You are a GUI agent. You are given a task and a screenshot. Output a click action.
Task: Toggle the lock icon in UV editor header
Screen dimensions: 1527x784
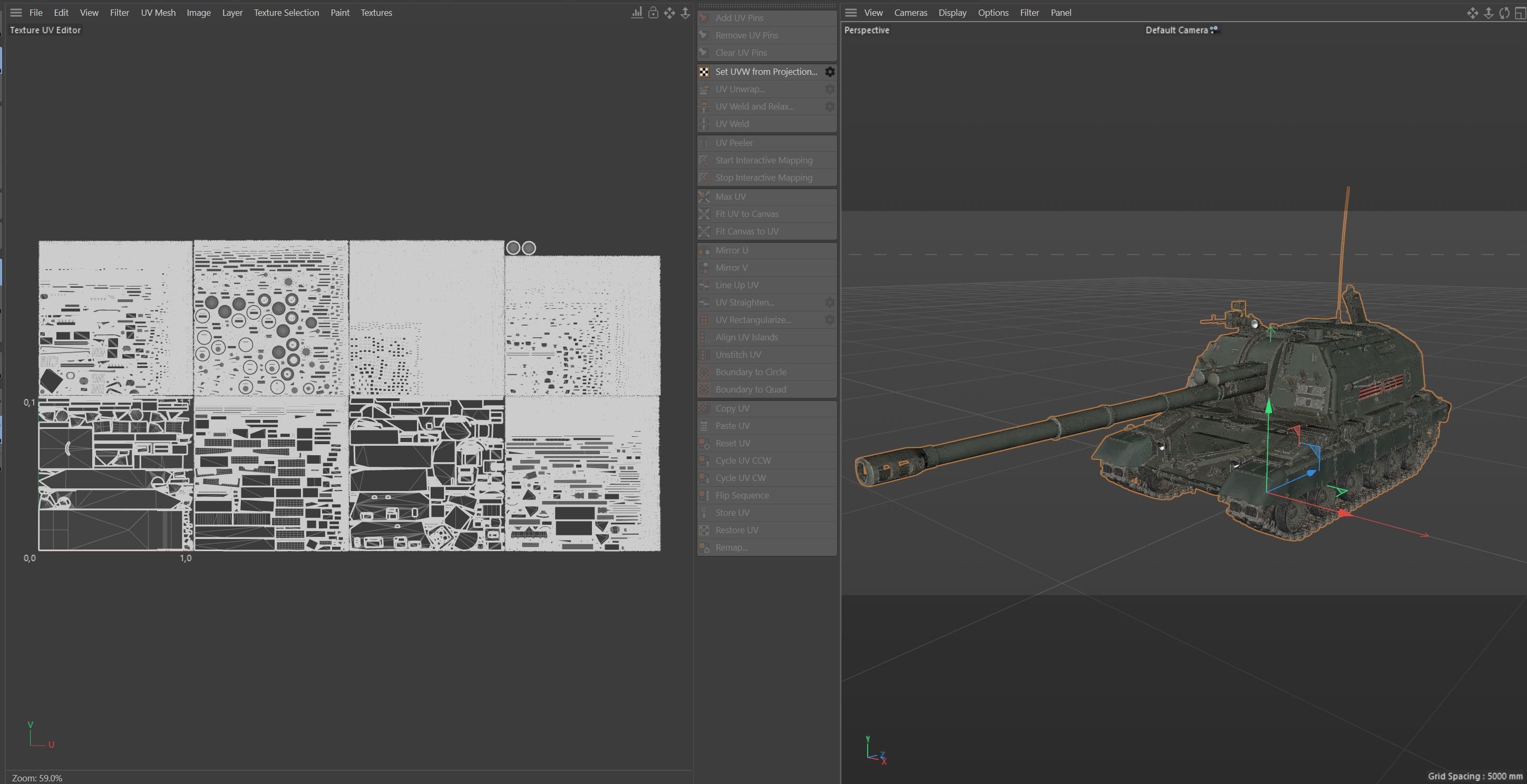(653, 13)
